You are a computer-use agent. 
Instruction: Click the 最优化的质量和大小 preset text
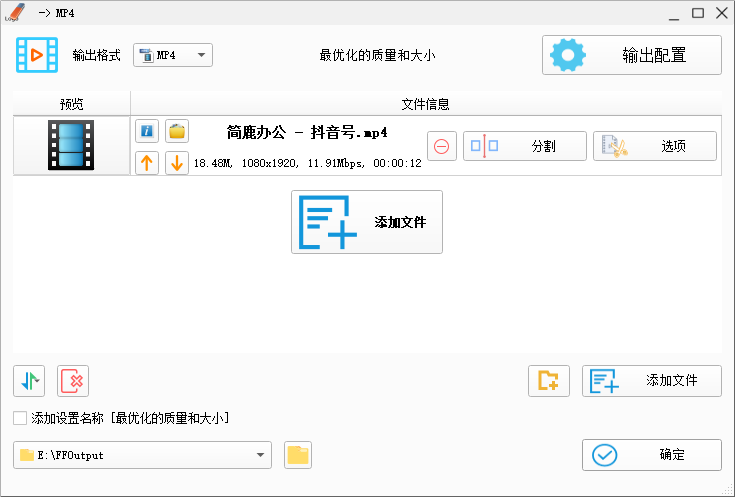click(377, 55)
